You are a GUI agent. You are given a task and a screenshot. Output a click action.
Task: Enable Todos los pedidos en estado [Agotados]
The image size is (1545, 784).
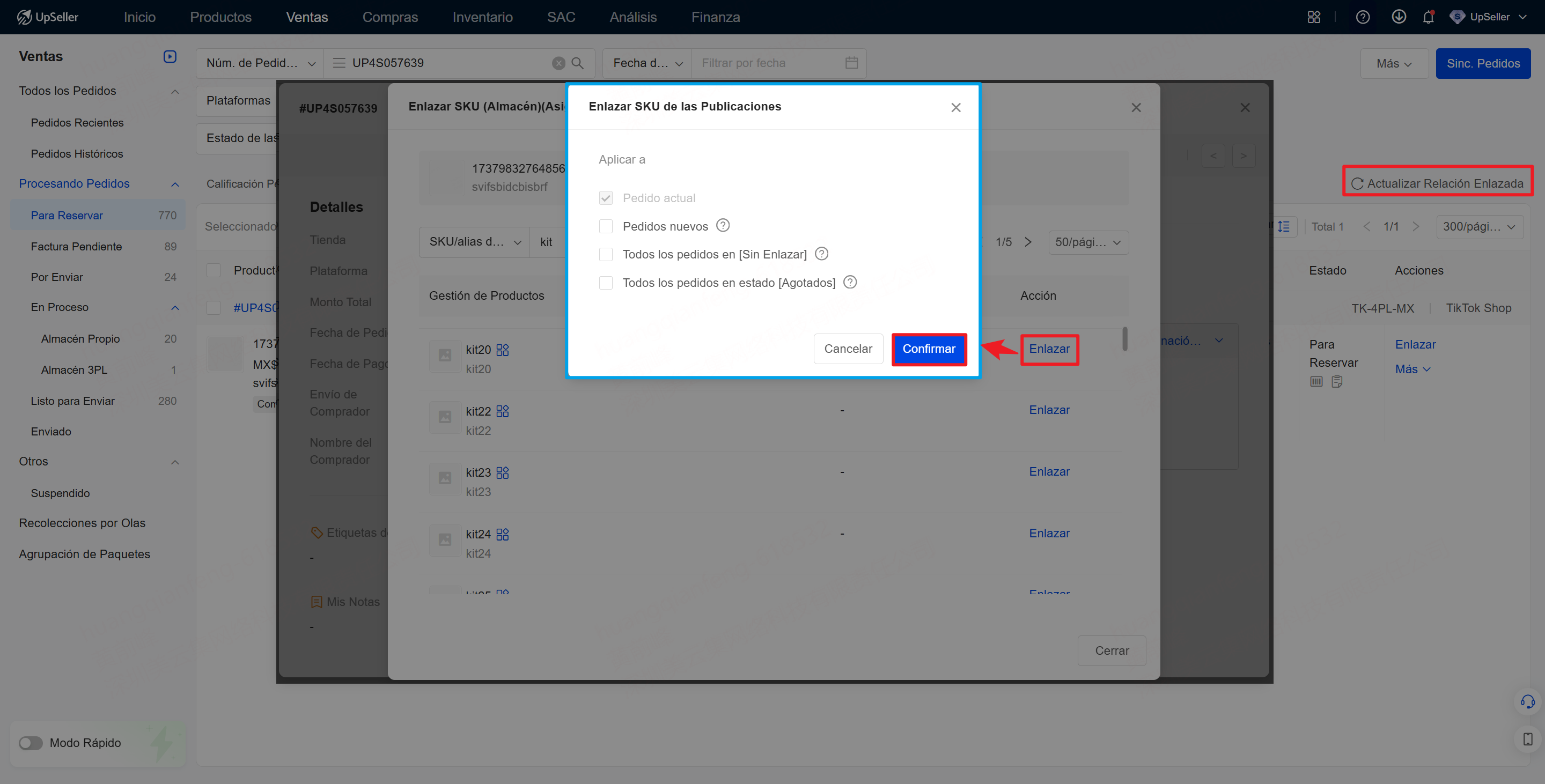pyautogui.click(x=606, y=282)
